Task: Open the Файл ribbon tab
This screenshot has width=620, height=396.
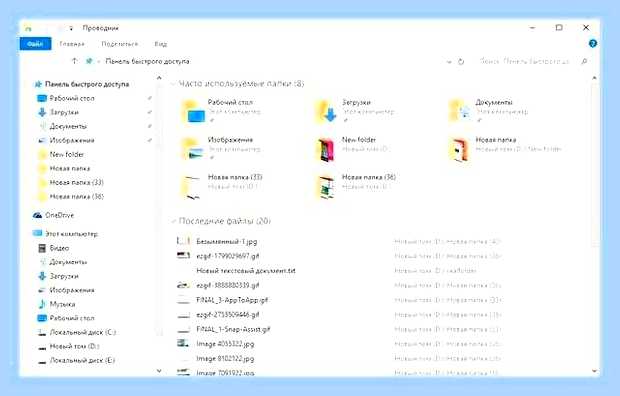Action: pos(35,44)
